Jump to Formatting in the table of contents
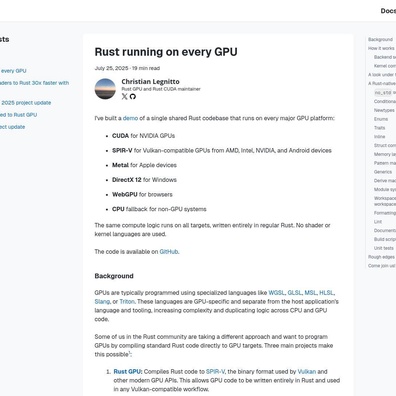Viewport: 396px width, 396px height. tap(385, 213)
